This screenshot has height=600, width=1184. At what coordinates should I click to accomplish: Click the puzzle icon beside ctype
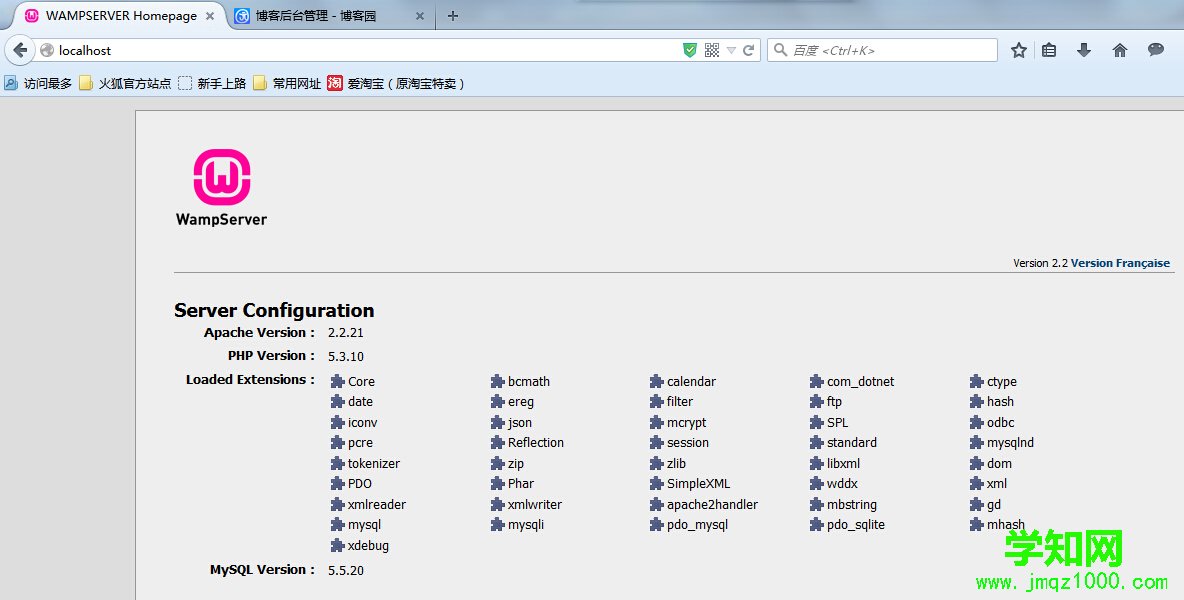[x=977, y=381]
